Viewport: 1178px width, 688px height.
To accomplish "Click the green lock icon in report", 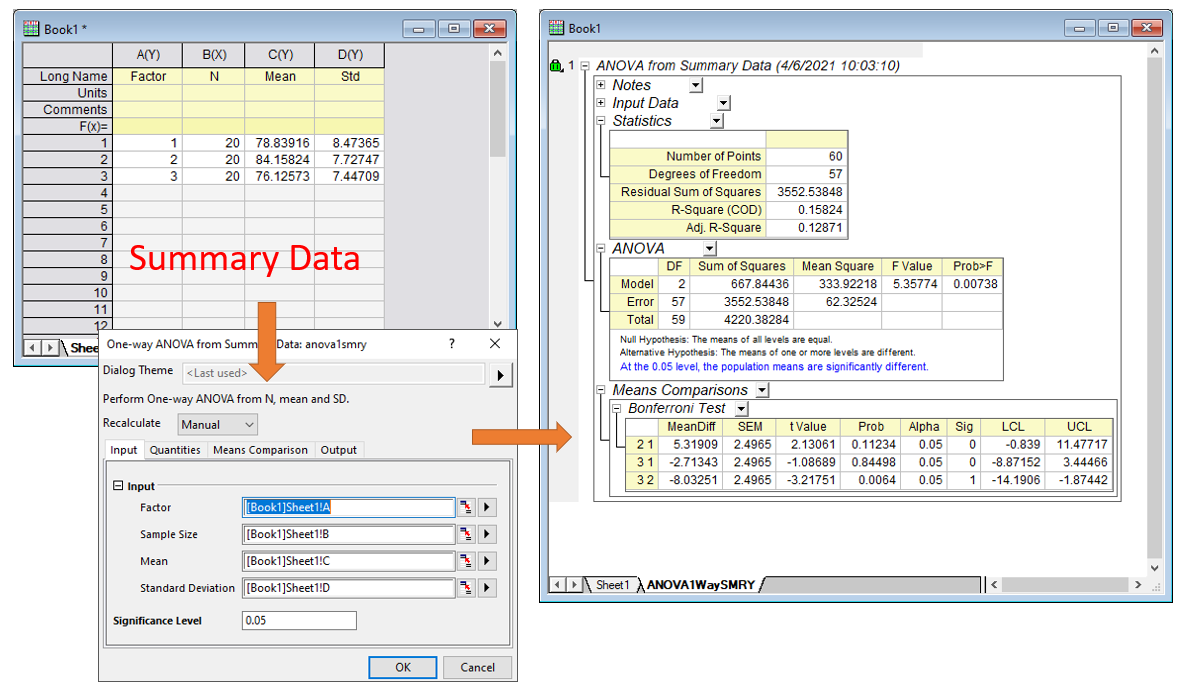I will 555,66.
